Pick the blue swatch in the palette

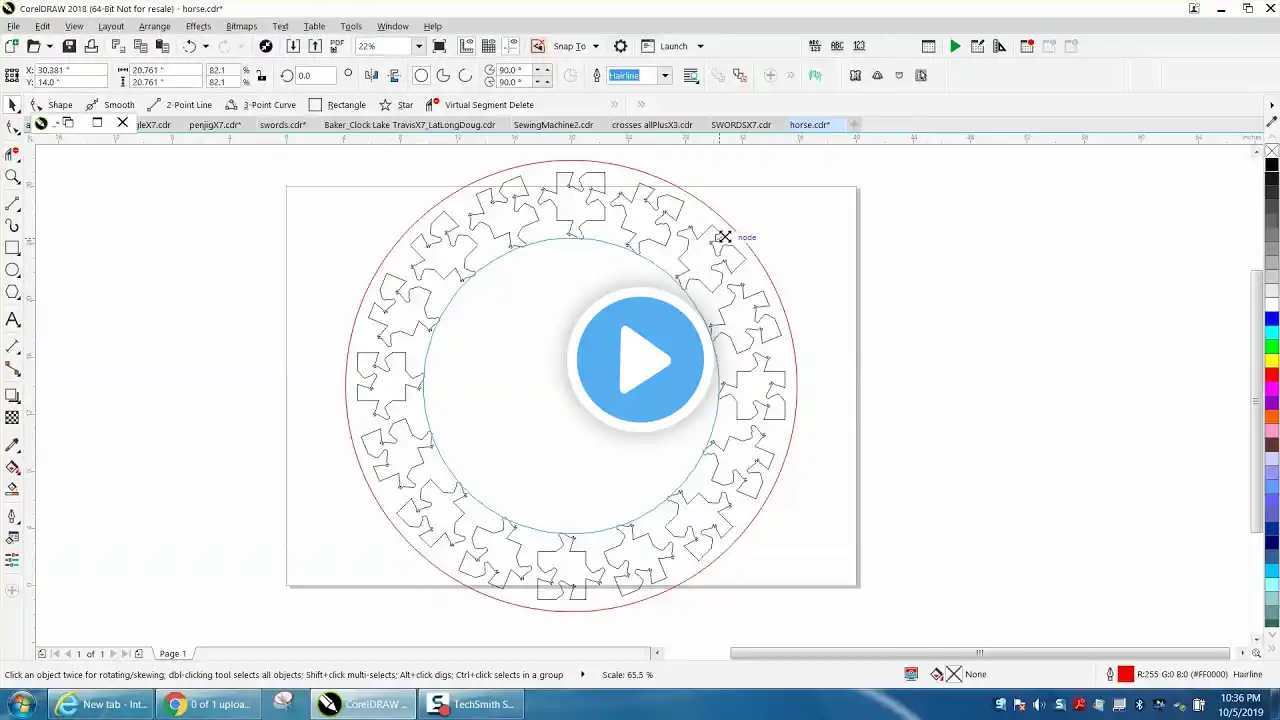1272,319
